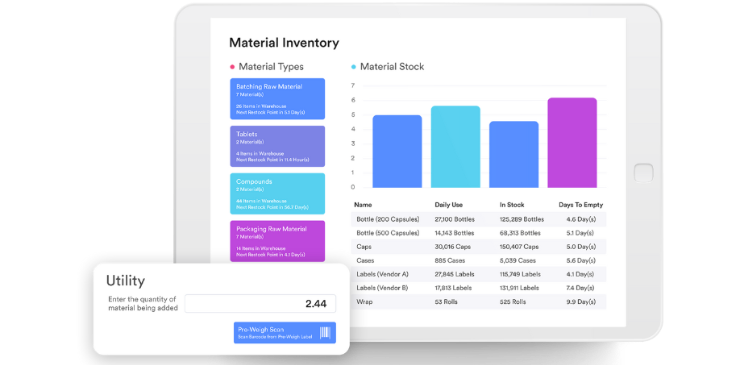The height and width of the screenshot is (365, 740).
Task: Click the 525 Rolls cell
Action: click(x=513, y=301)
